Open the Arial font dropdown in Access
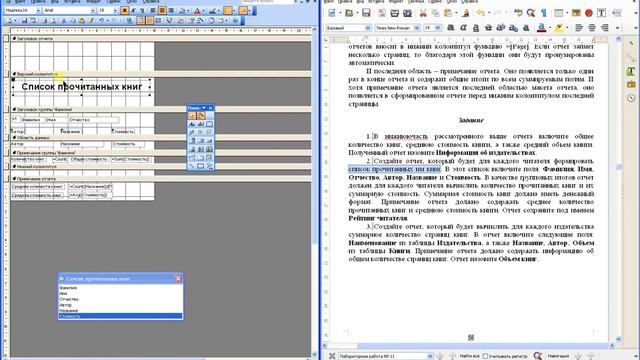The width and height of the screenshot is (640, 360). [x=93, y=10]
